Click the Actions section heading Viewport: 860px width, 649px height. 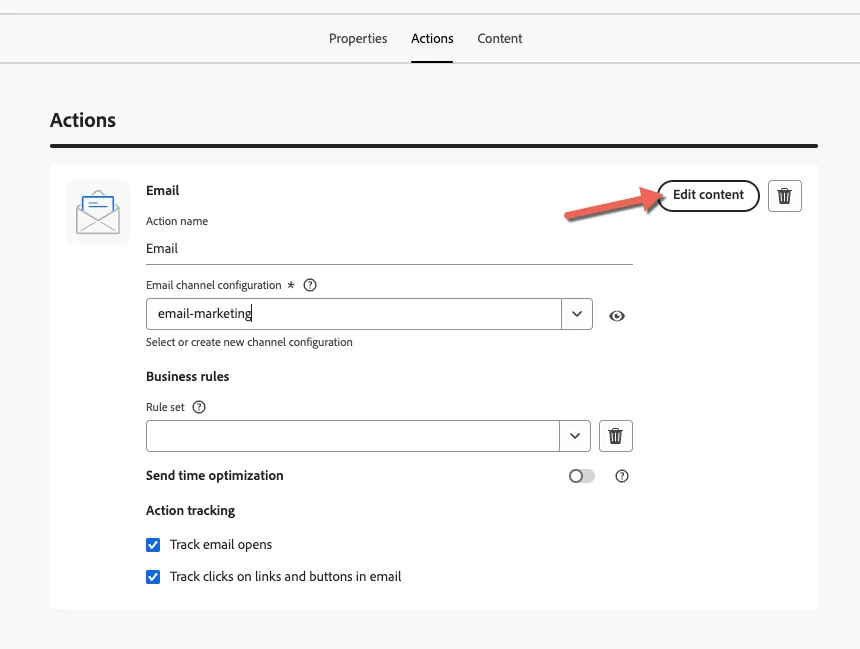[83, 120]
